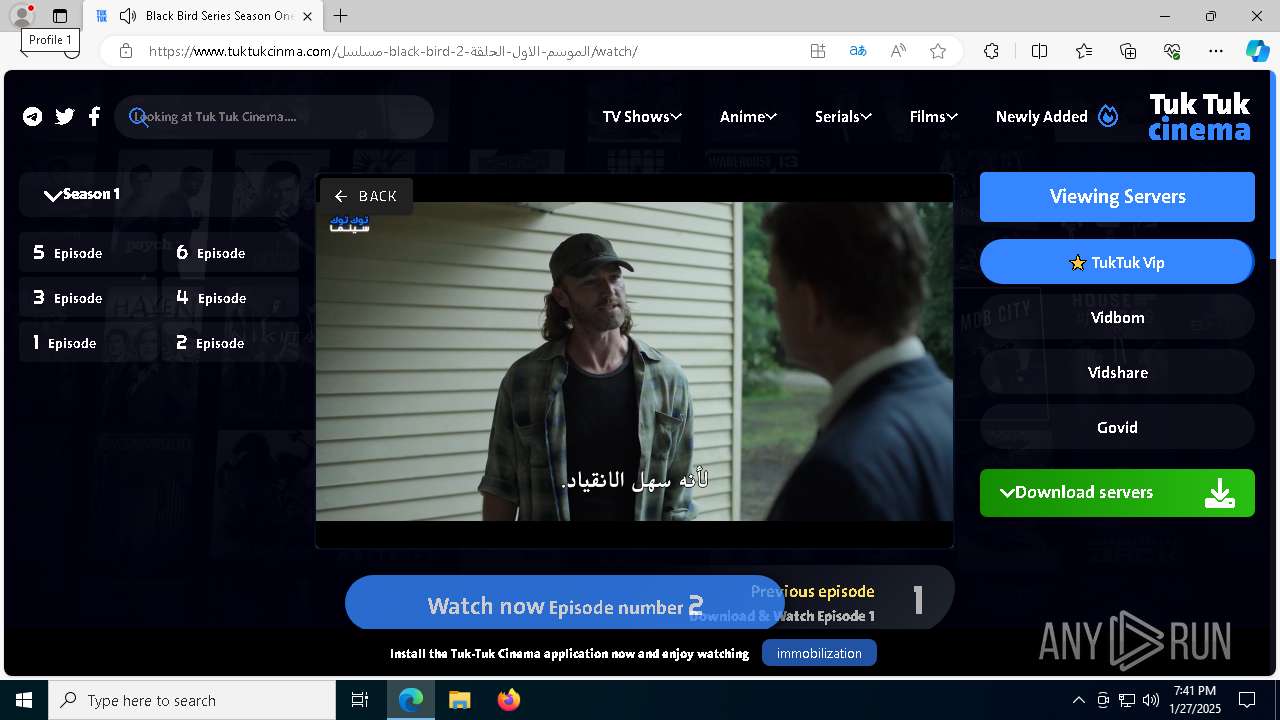
Task: Click the video player frame
Action: [x=635, y=361]
